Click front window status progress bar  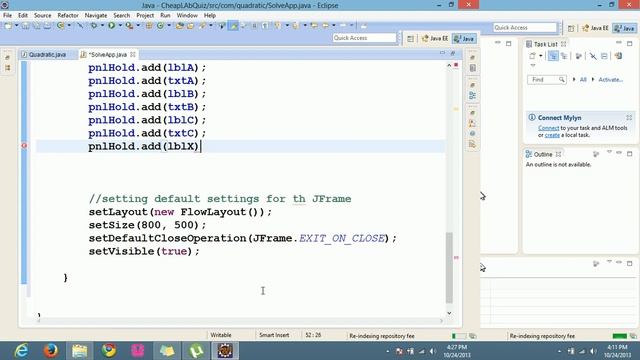tap(458, 336)
